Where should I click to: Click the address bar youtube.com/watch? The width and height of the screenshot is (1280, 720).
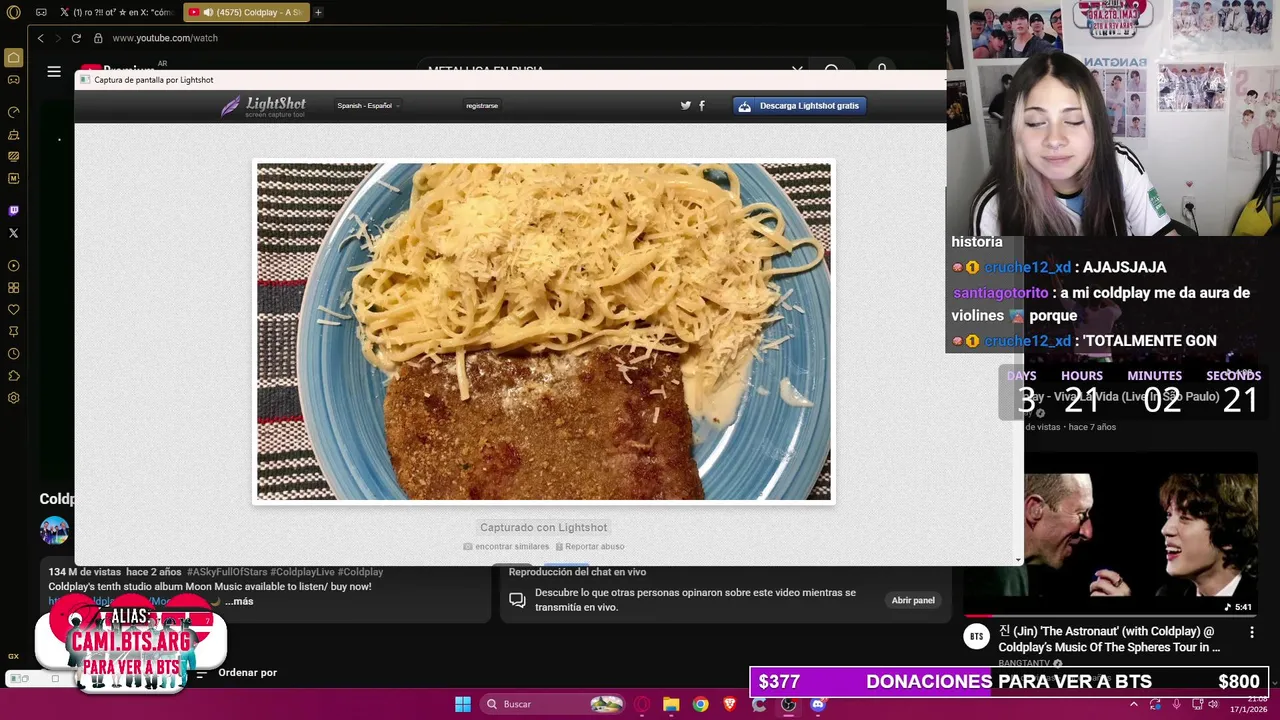[x=165, y=38]
